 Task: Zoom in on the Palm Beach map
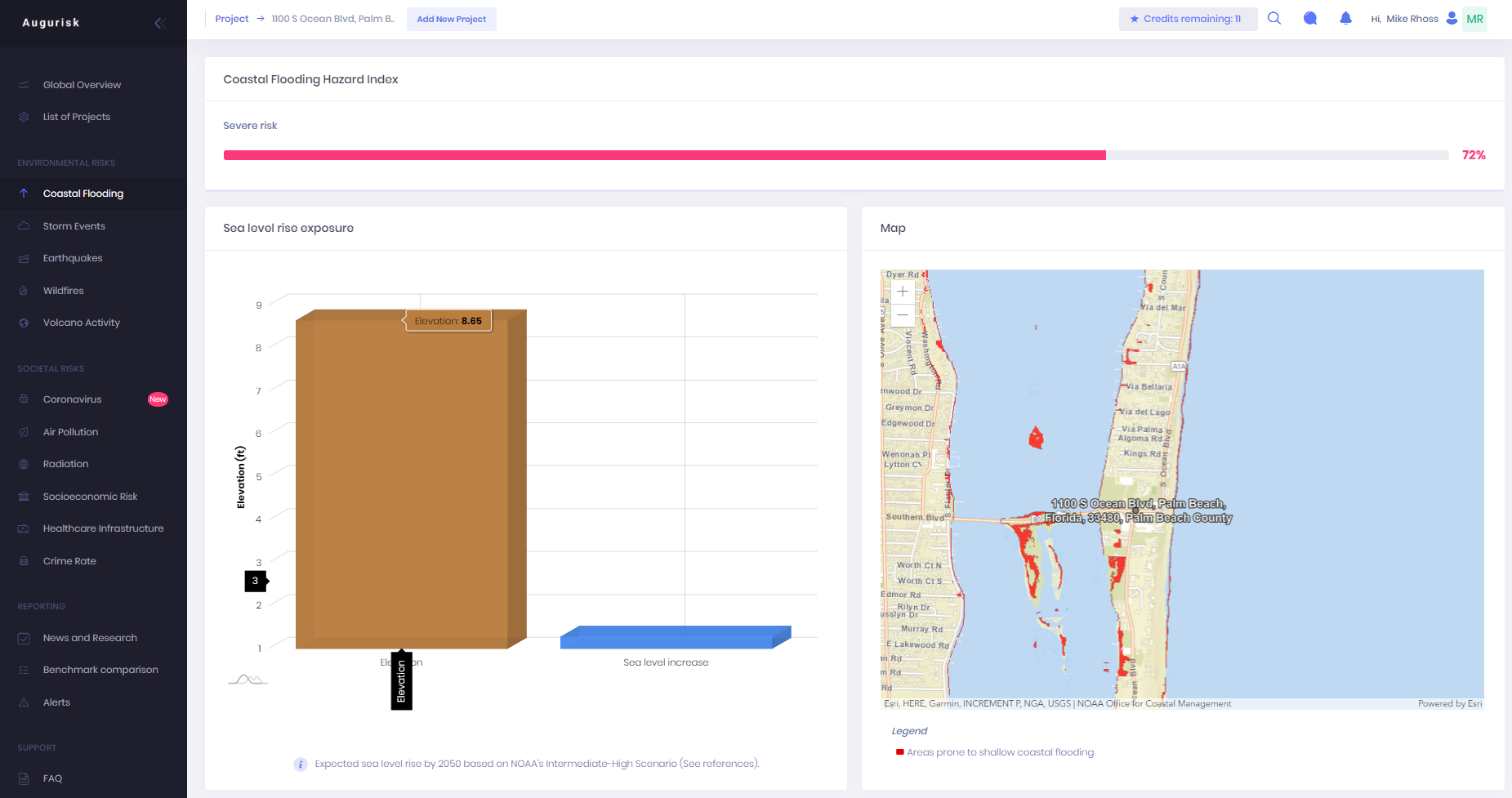point(902,291)
